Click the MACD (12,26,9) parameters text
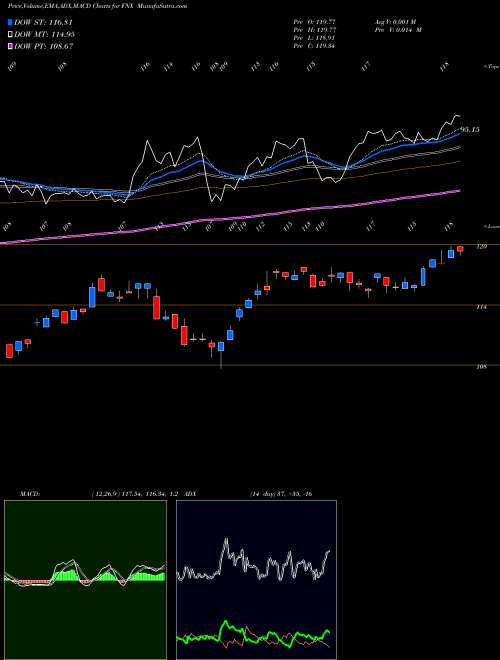This screenshot has height=660, width=500. point(134,494)
